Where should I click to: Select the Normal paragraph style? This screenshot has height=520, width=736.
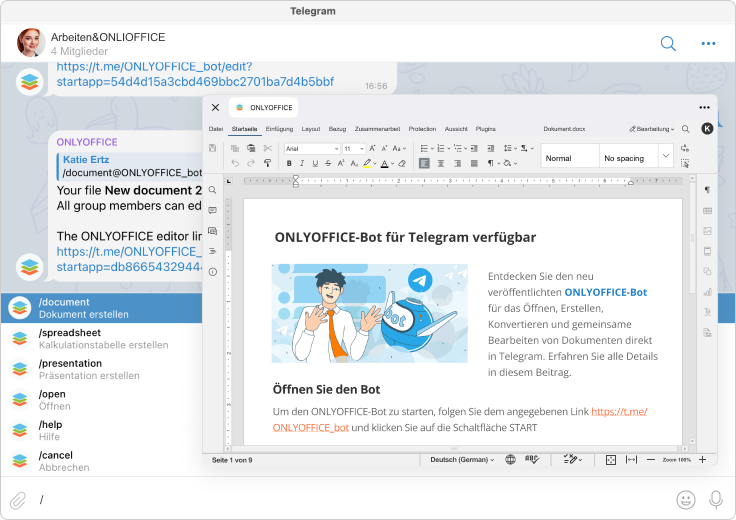pos(570,156)
